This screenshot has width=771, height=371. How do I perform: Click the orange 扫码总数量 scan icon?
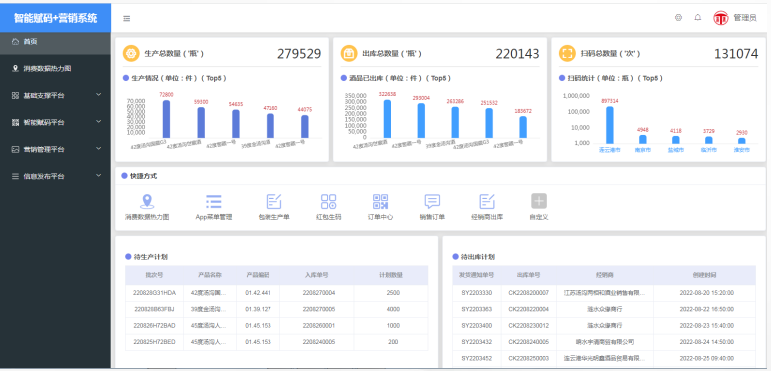click(567, 54)
